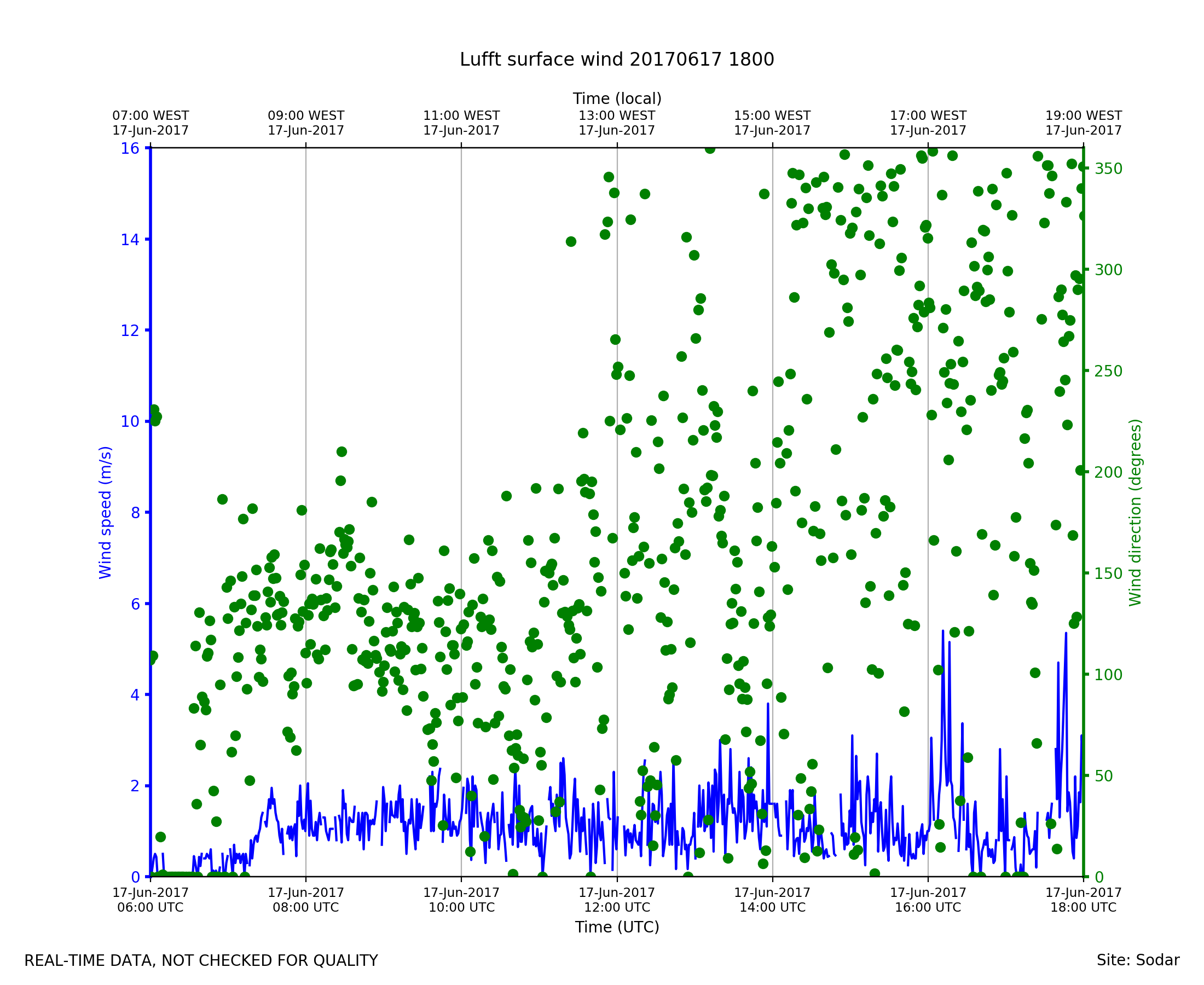Click the Time (UTC) axis label
The image size is (1204, 985).
(617, 927)
